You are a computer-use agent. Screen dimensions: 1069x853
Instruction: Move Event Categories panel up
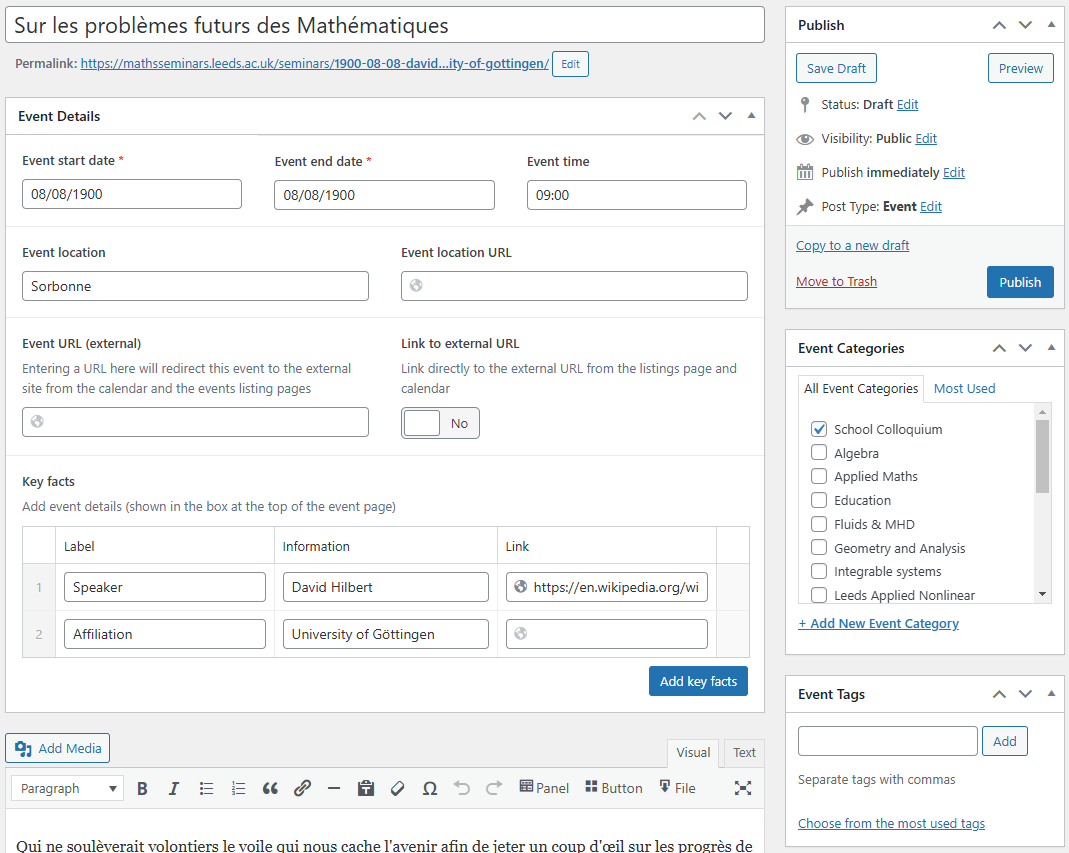999,348
